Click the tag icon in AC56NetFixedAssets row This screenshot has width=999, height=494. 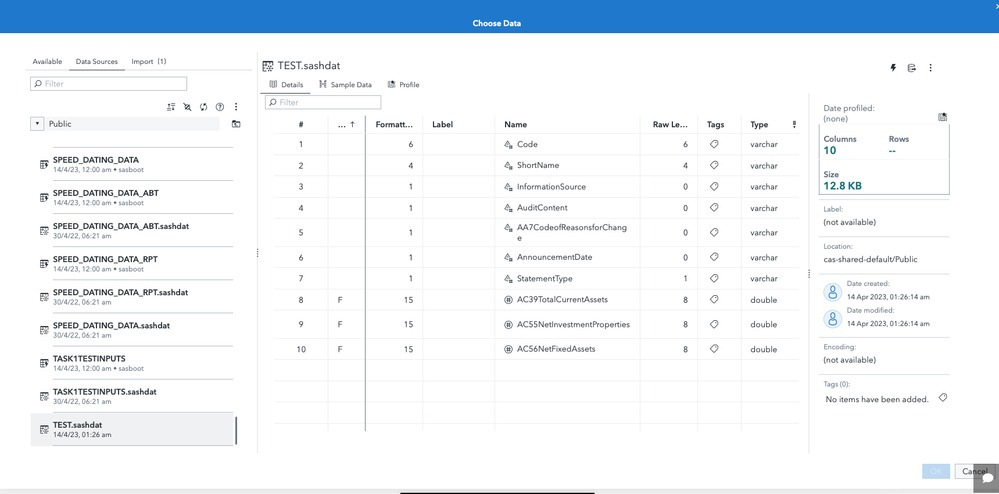click(714, 349)
